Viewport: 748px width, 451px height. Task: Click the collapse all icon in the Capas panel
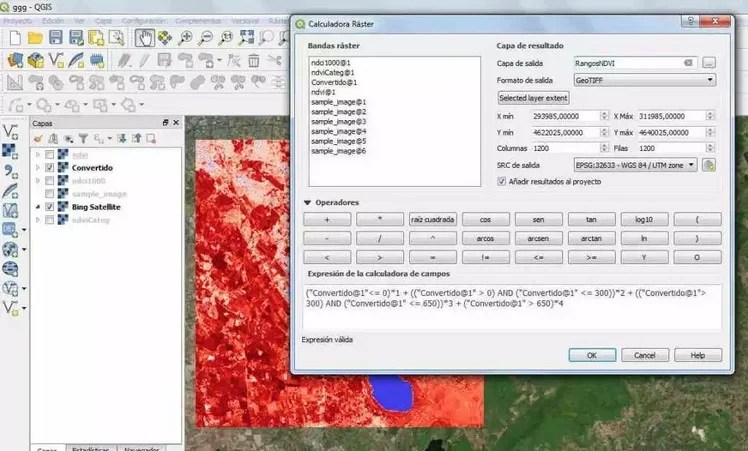[136, 139]
